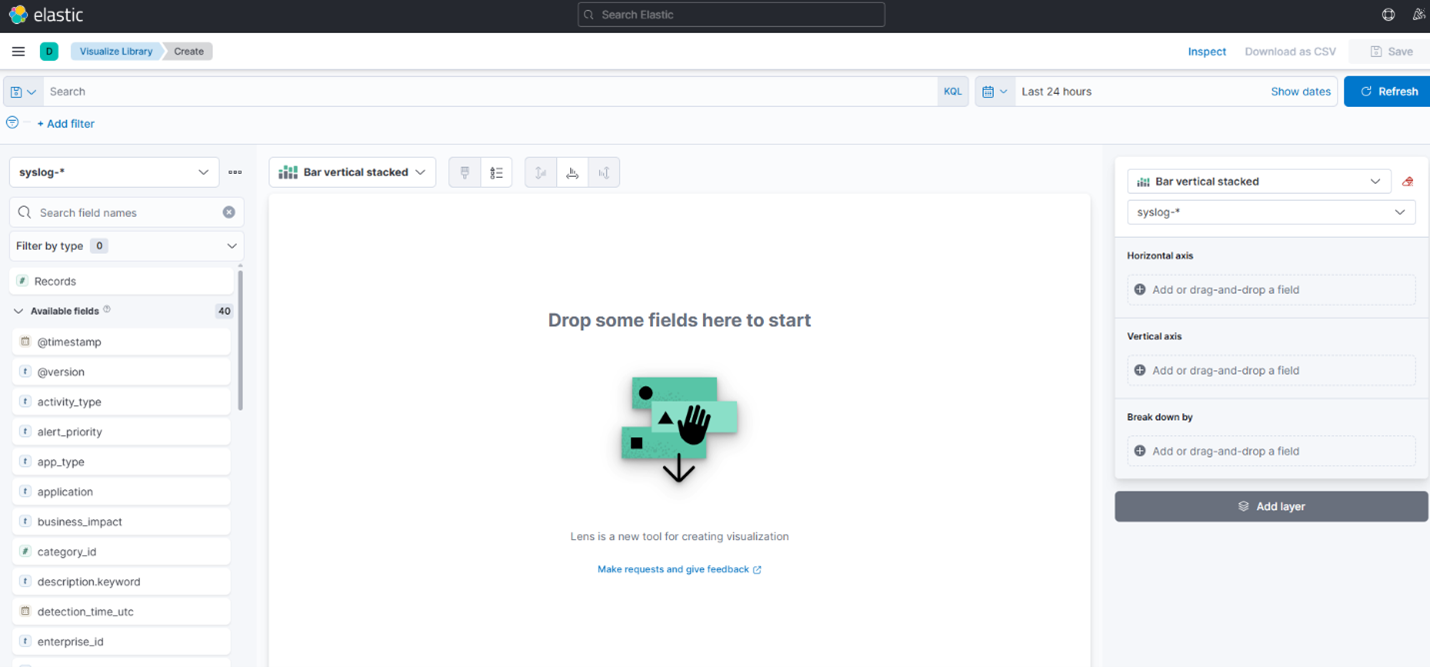Click Visualize Library breadcrumb
1430x667 pixels.
point(116,51)
